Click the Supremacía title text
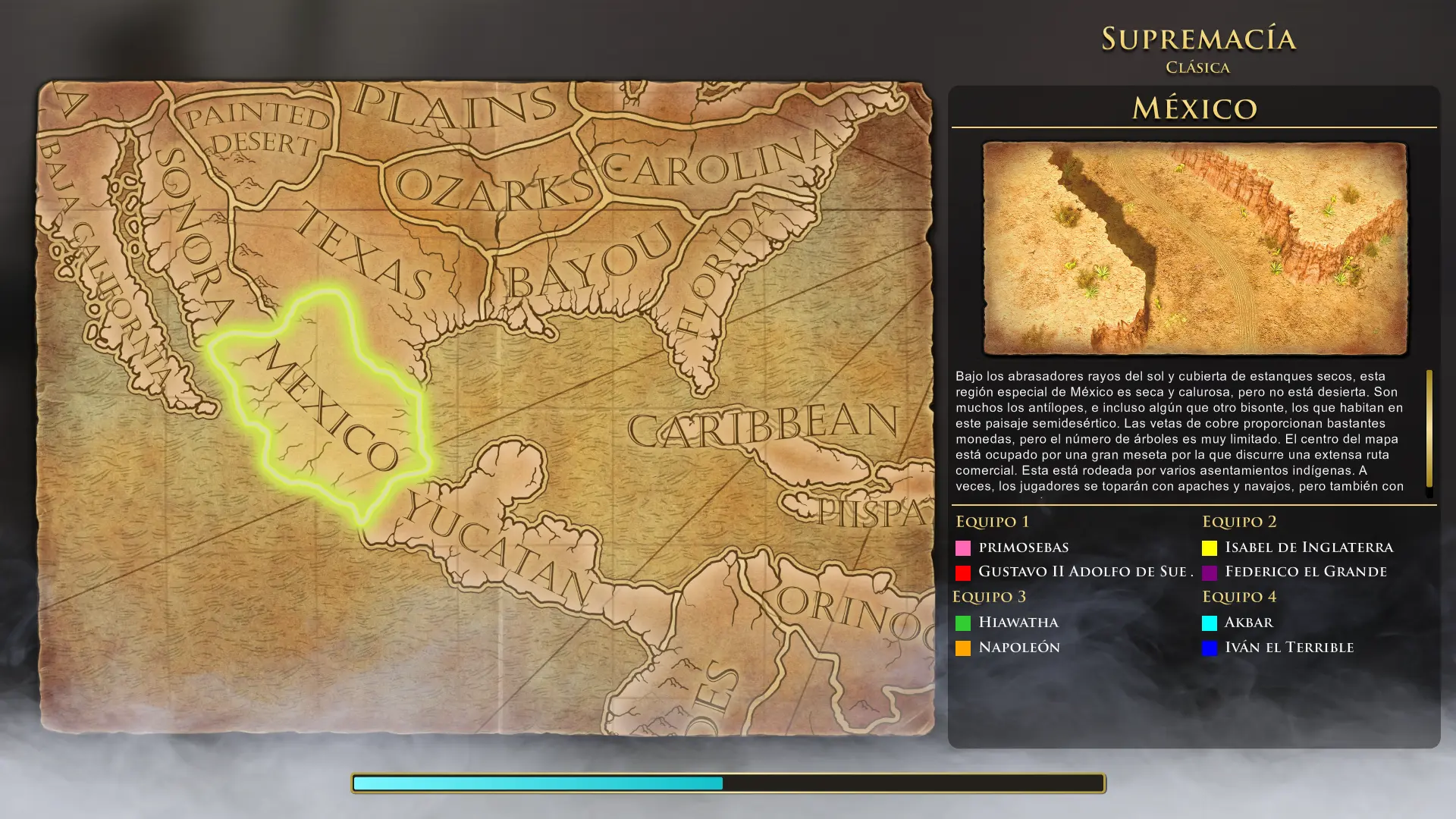Image resolution: width=1456 pixels, height=819 pixels. [1198, 39]
